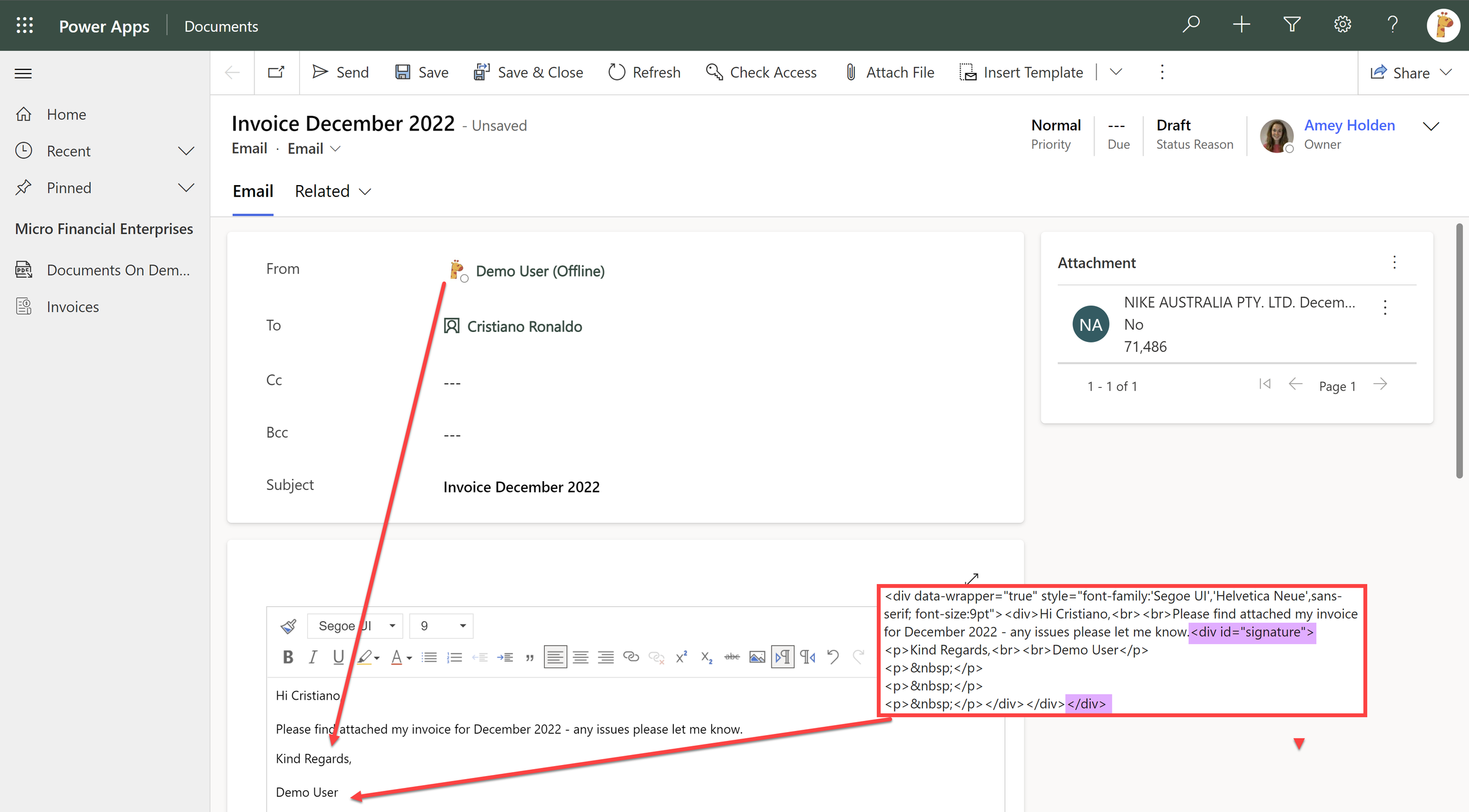Go to the next attachment page
The width and height of the screenshot is (1469, 812).
[x=1381, y=384]
